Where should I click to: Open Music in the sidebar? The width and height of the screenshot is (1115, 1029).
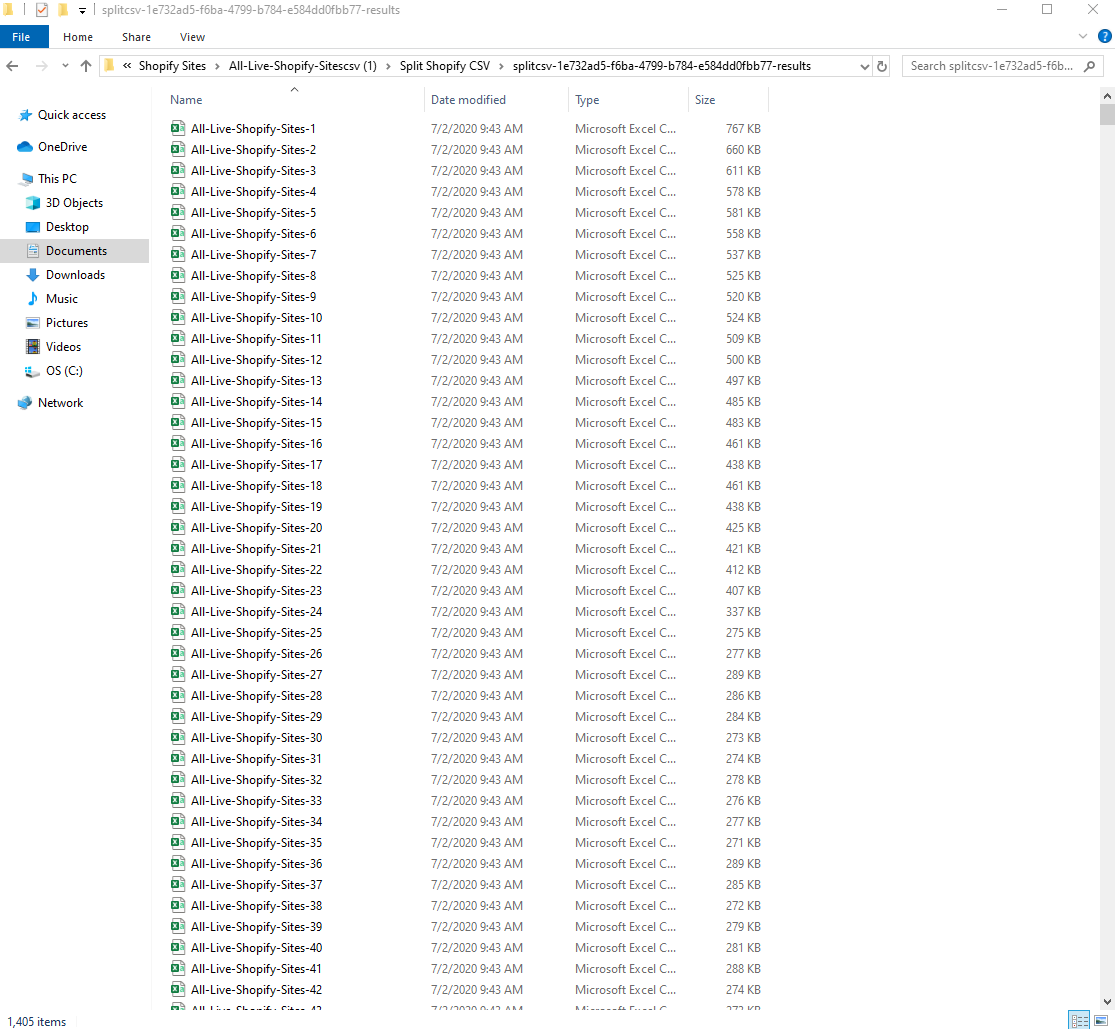pyautogui.click(x=62, y=299)
